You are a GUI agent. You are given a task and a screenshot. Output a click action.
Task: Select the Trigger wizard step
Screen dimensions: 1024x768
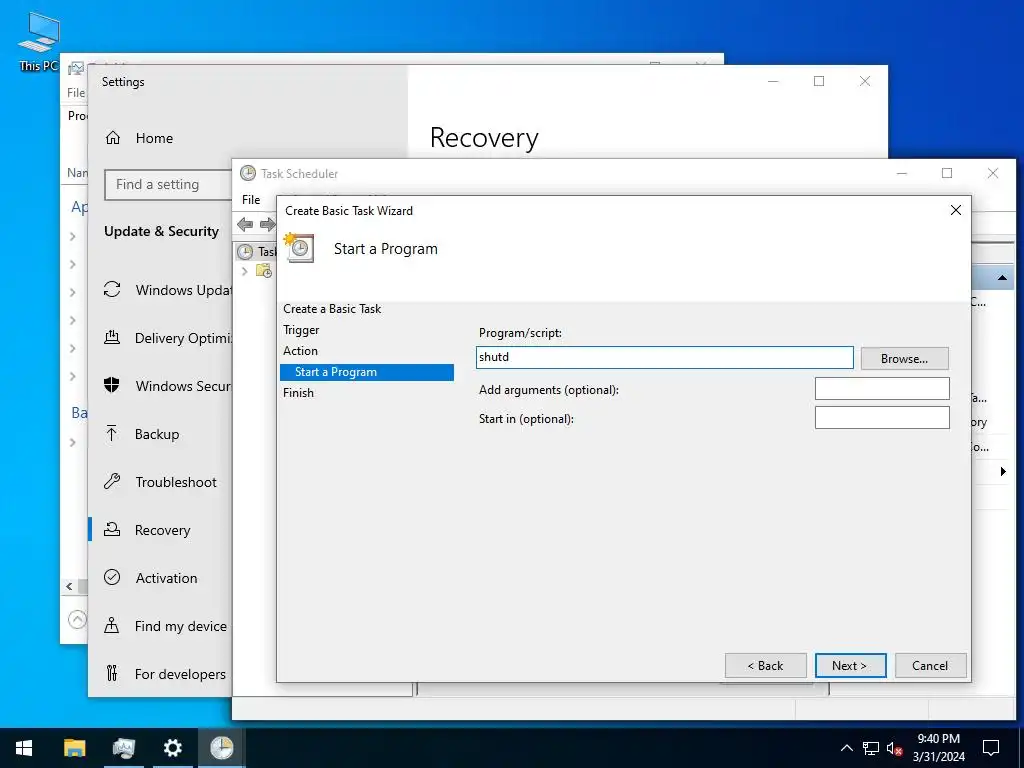click(x=301, y=330)
